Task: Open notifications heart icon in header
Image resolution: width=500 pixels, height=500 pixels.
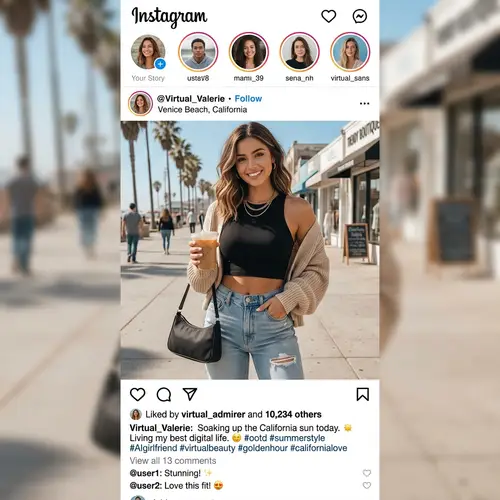Action: point(328,16)
